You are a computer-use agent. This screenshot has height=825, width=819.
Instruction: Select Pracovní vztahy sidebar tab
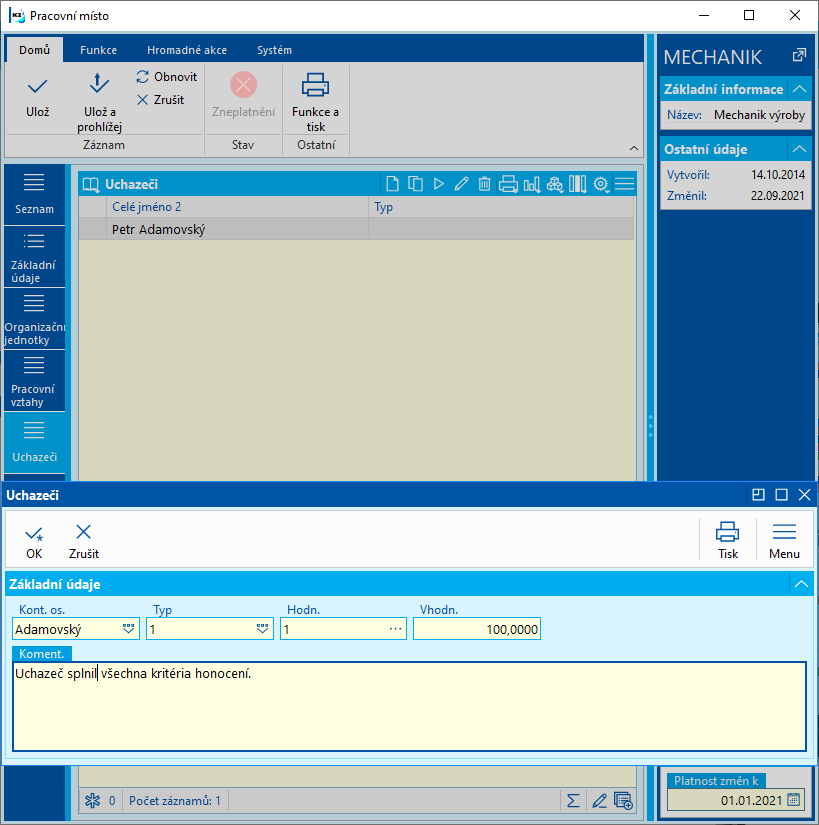point(34,381)
